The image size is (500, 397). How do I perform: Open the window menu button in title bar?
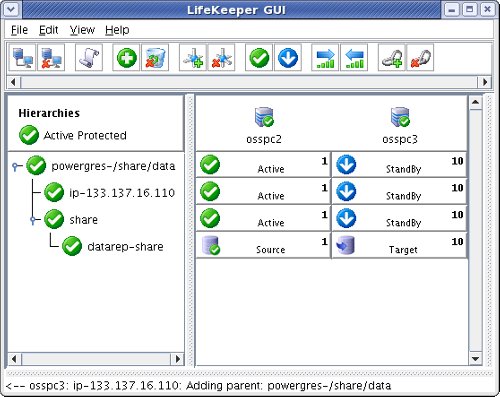(x=10, y=9)
